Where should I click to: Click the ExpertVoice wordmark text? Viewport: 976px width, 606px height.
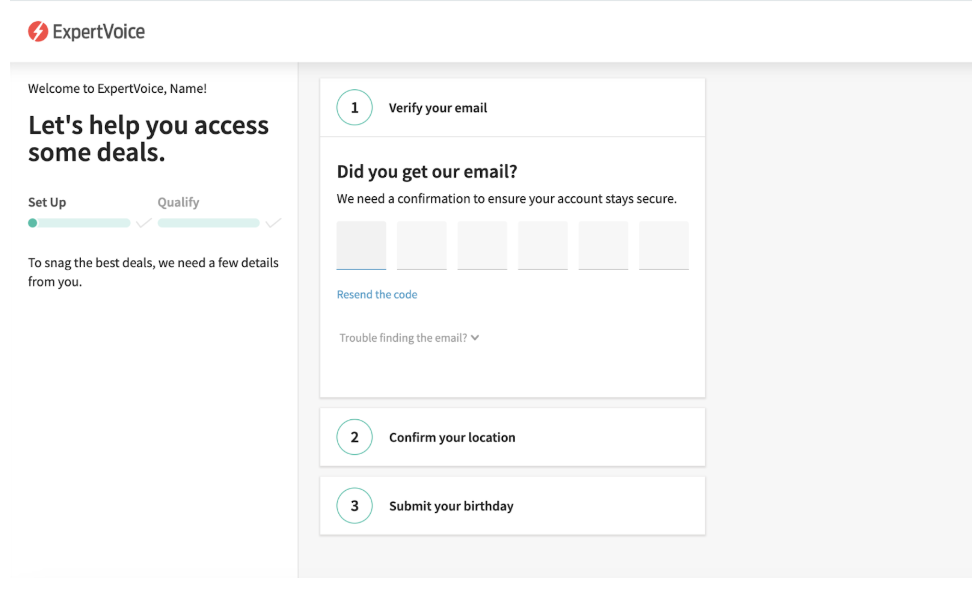(99, 32)
